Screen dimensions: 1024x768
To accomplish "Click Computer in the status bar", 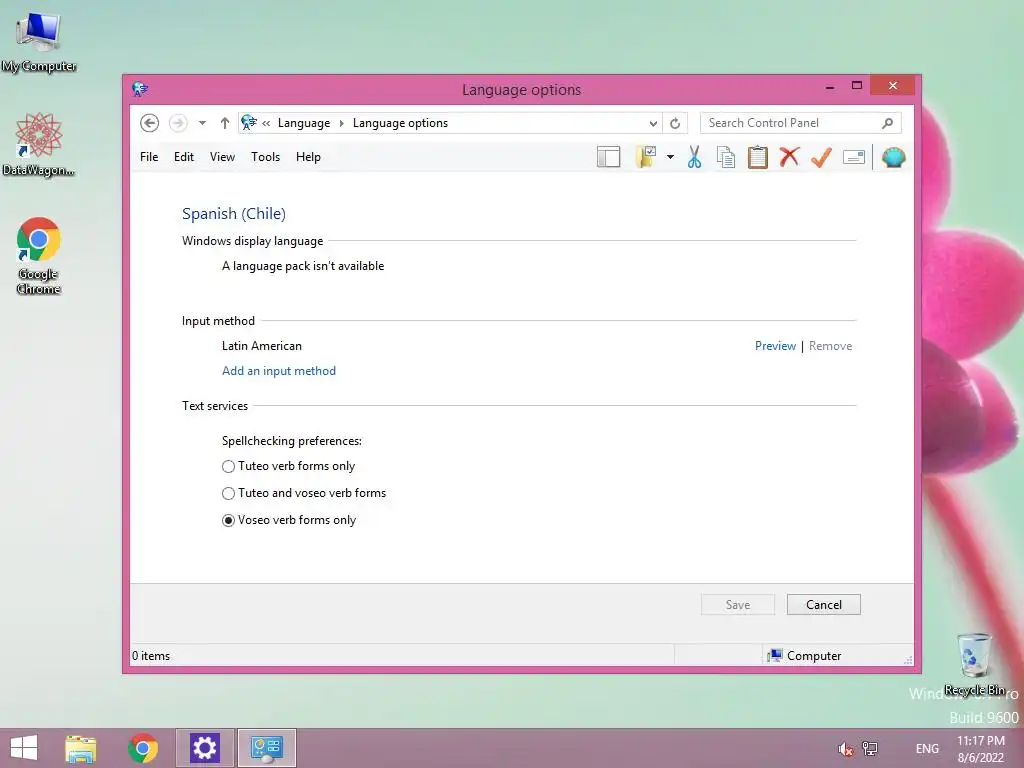I will pos(805,656).
